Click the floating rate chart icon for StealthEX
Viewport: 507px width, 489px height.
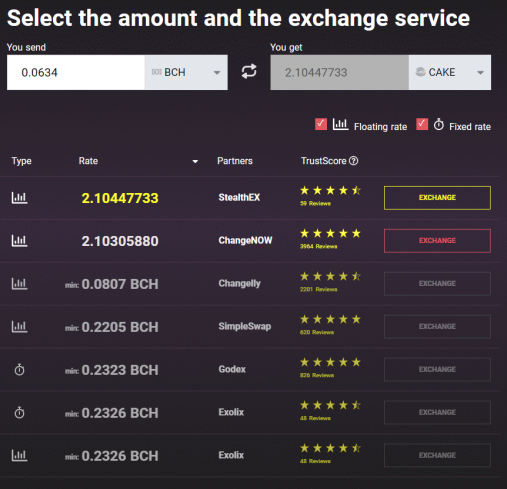pos(19,198)
